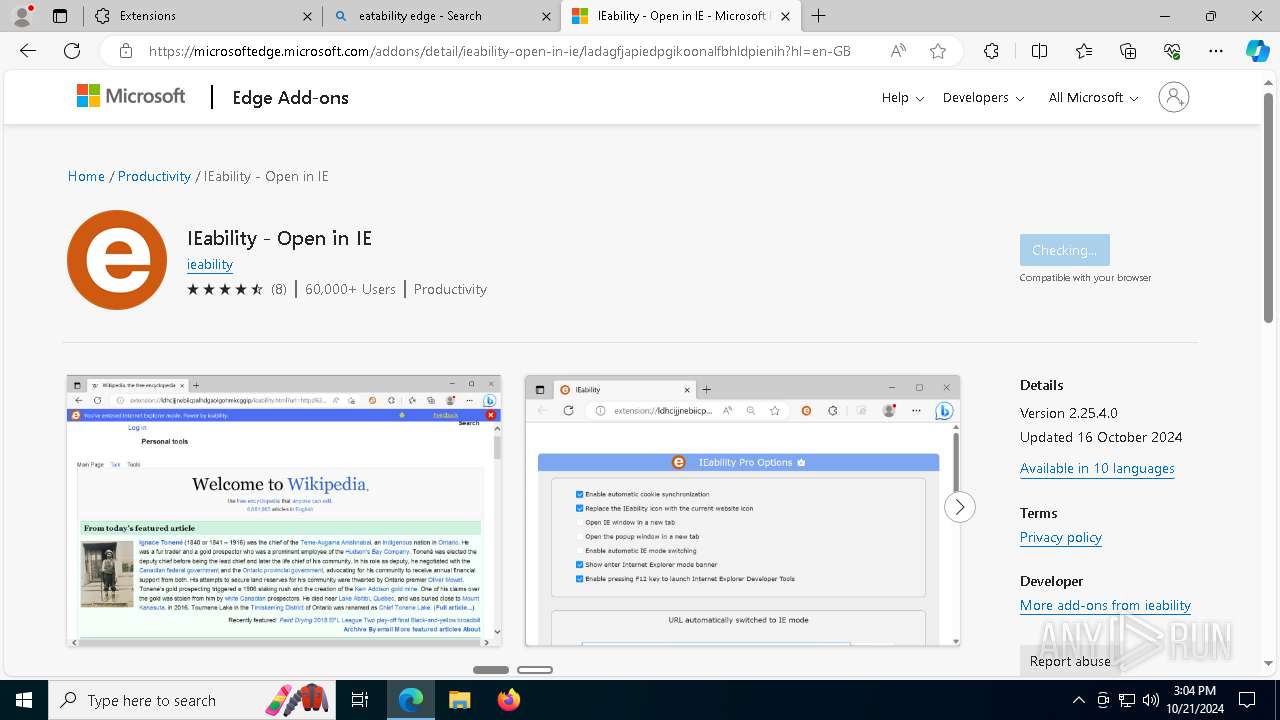This screenshot has height=720, width=1280.
Task: Show hidden system tray icons
Action: click(x=1078, y=700)
